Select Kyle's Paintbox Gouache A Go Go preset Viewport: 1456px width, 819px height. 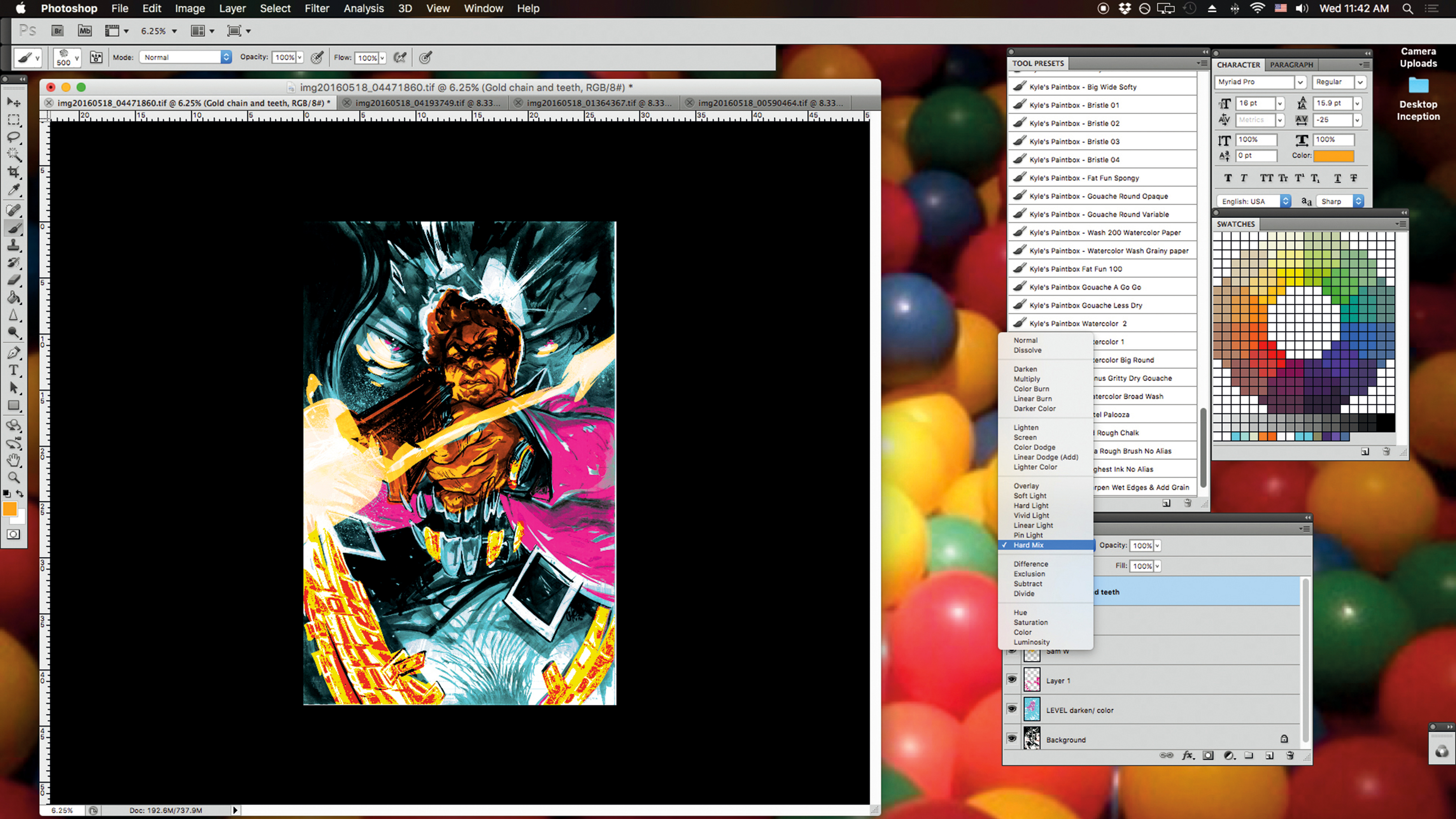1103,287
